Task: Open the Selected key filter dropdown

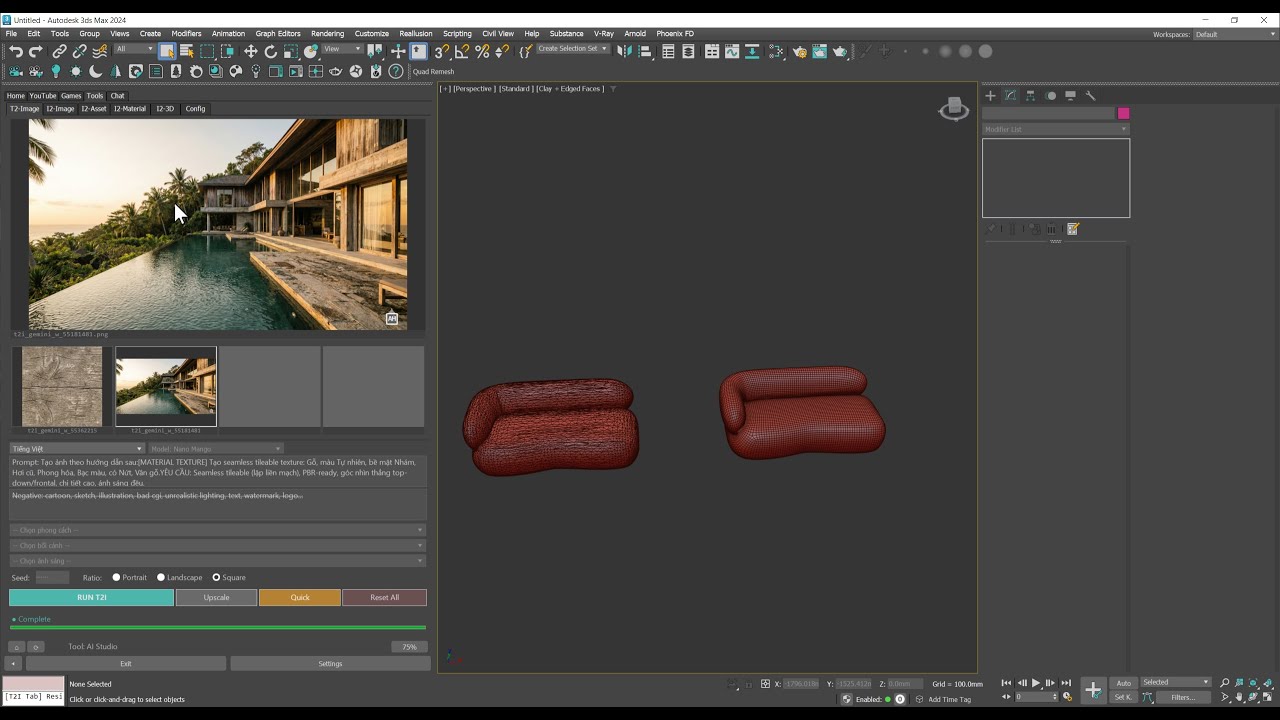Action: [1176, 682]
